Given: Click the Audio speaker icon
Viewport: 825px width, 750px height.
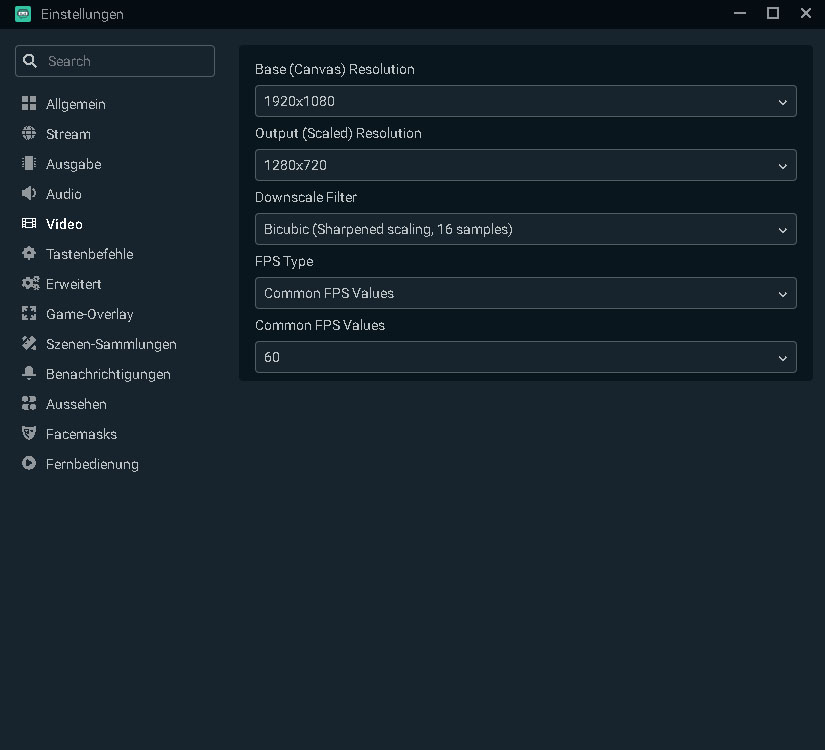Looking at the screenshot, I should [29, 194].
